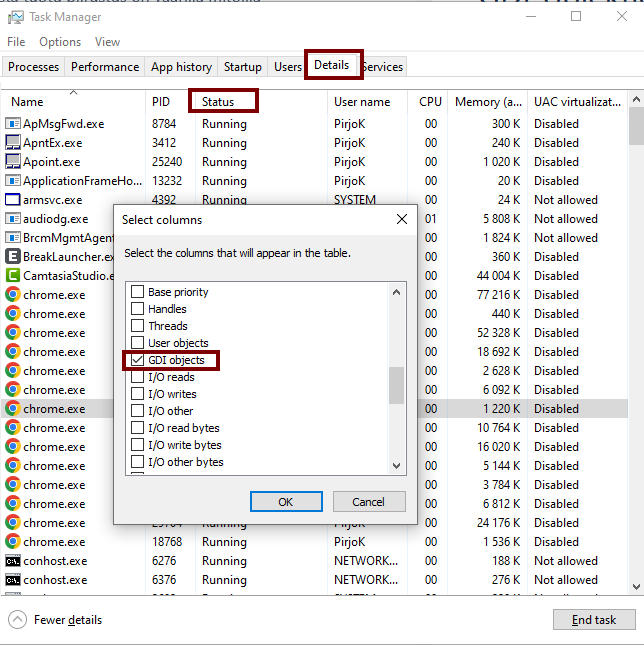Viewport: 644px width, 645px height.
Task: Enable the Base priority column checkbox
Action: click(138, 292)
